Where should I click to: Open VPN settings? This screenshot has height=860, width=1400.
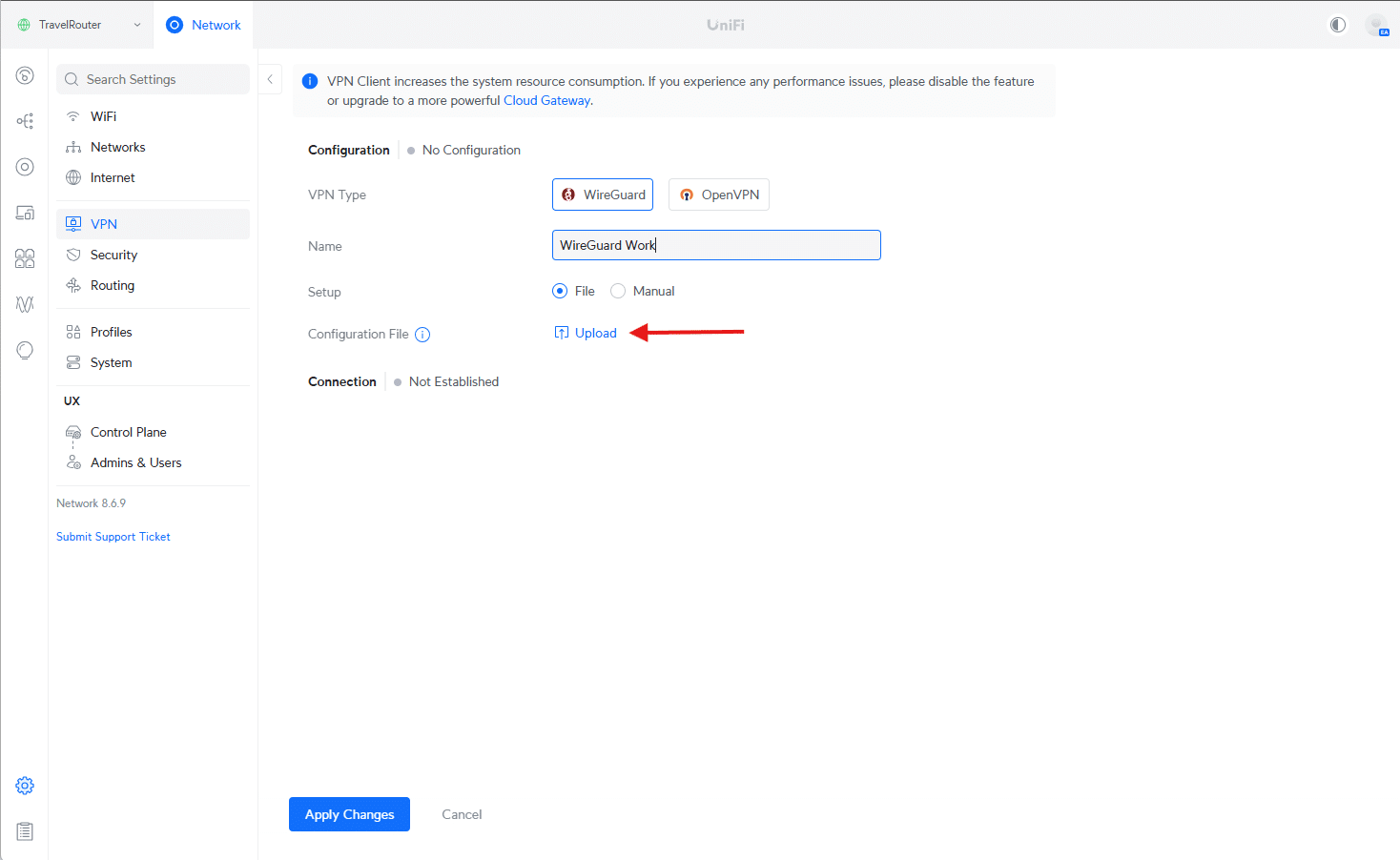pyautogui.click(x=153, y=224)
